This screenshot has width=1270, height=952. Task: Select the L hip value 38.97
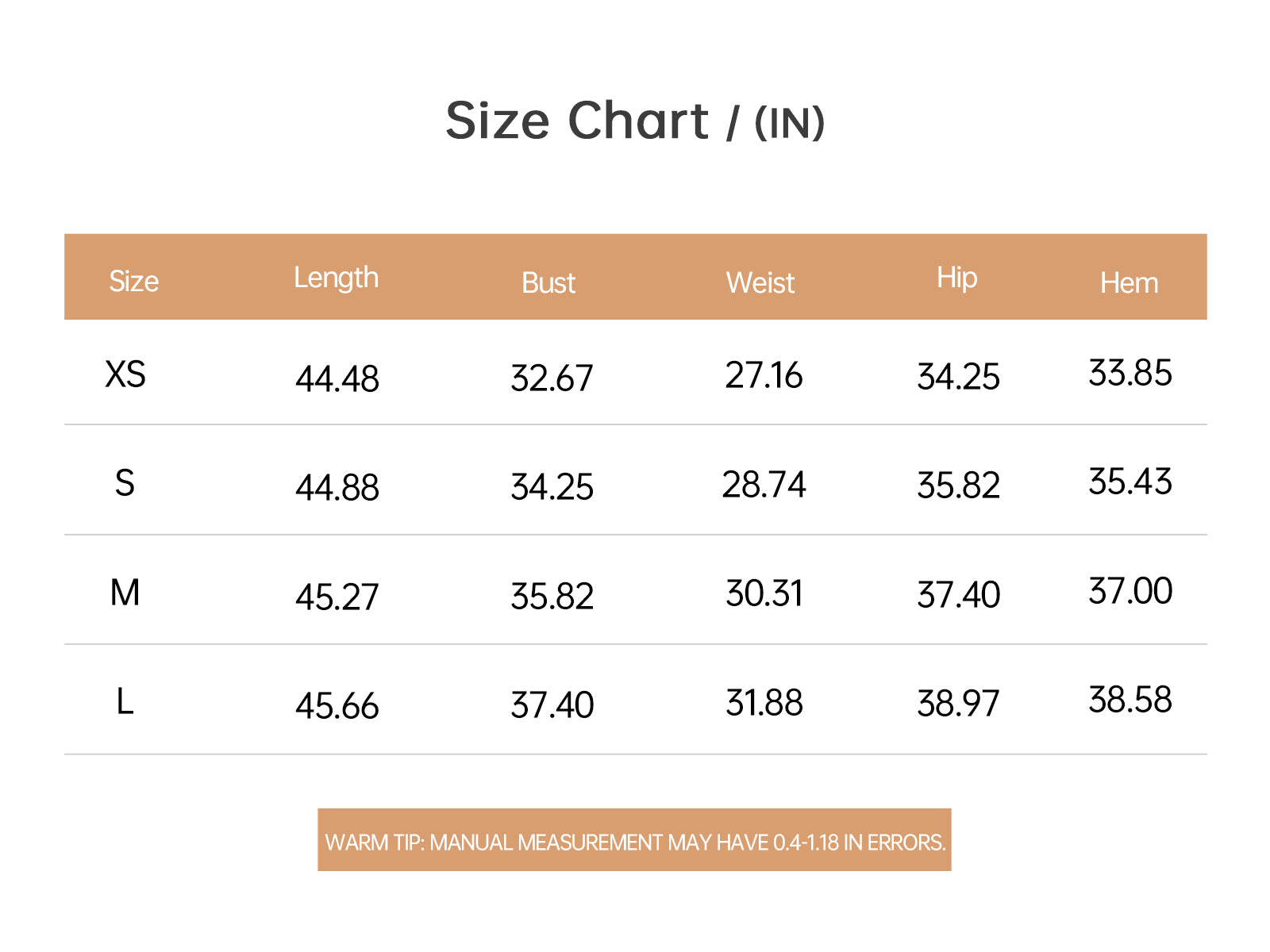(958, 704)
